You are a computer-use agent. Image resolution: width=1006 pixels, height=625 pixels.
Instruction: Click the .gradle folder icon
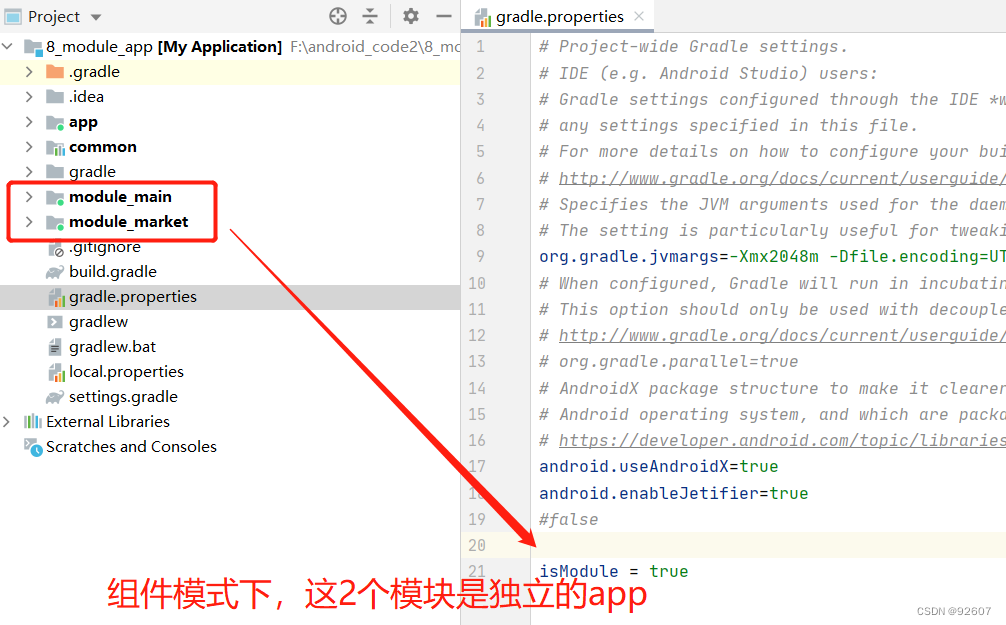(55, 71)
